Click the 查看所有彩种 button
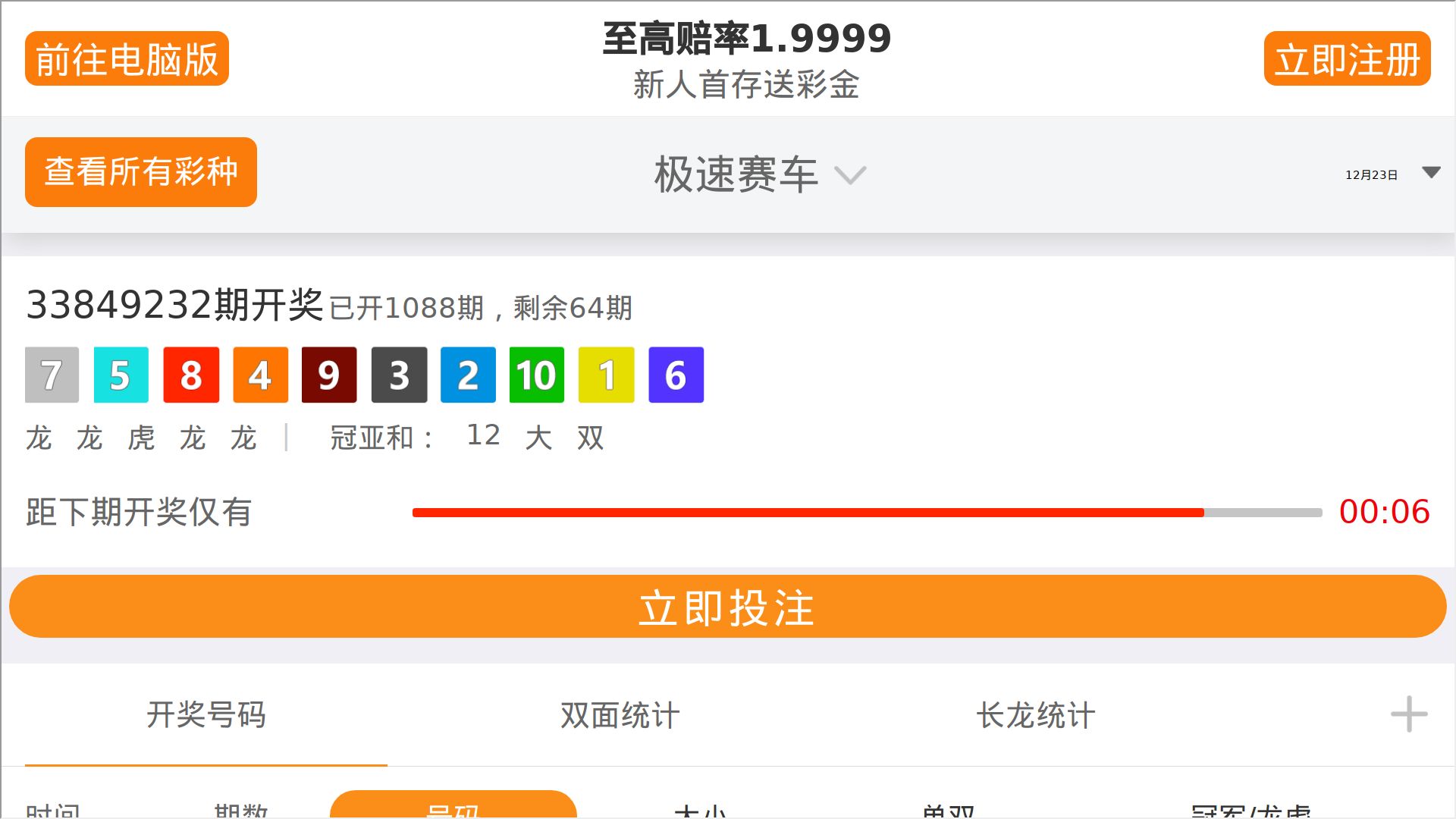 [141, 171]
